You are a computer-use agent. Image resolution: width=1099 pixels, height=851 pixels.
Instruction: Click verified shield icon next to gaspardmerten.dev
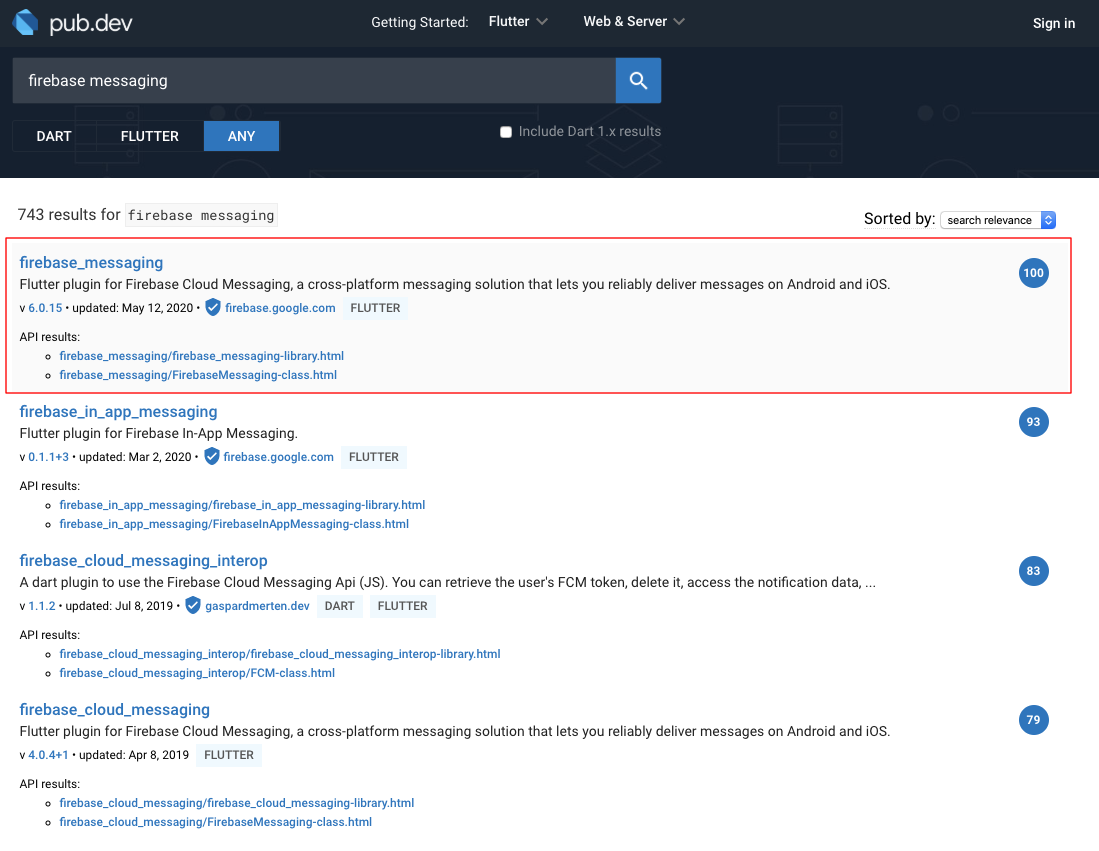193,606
